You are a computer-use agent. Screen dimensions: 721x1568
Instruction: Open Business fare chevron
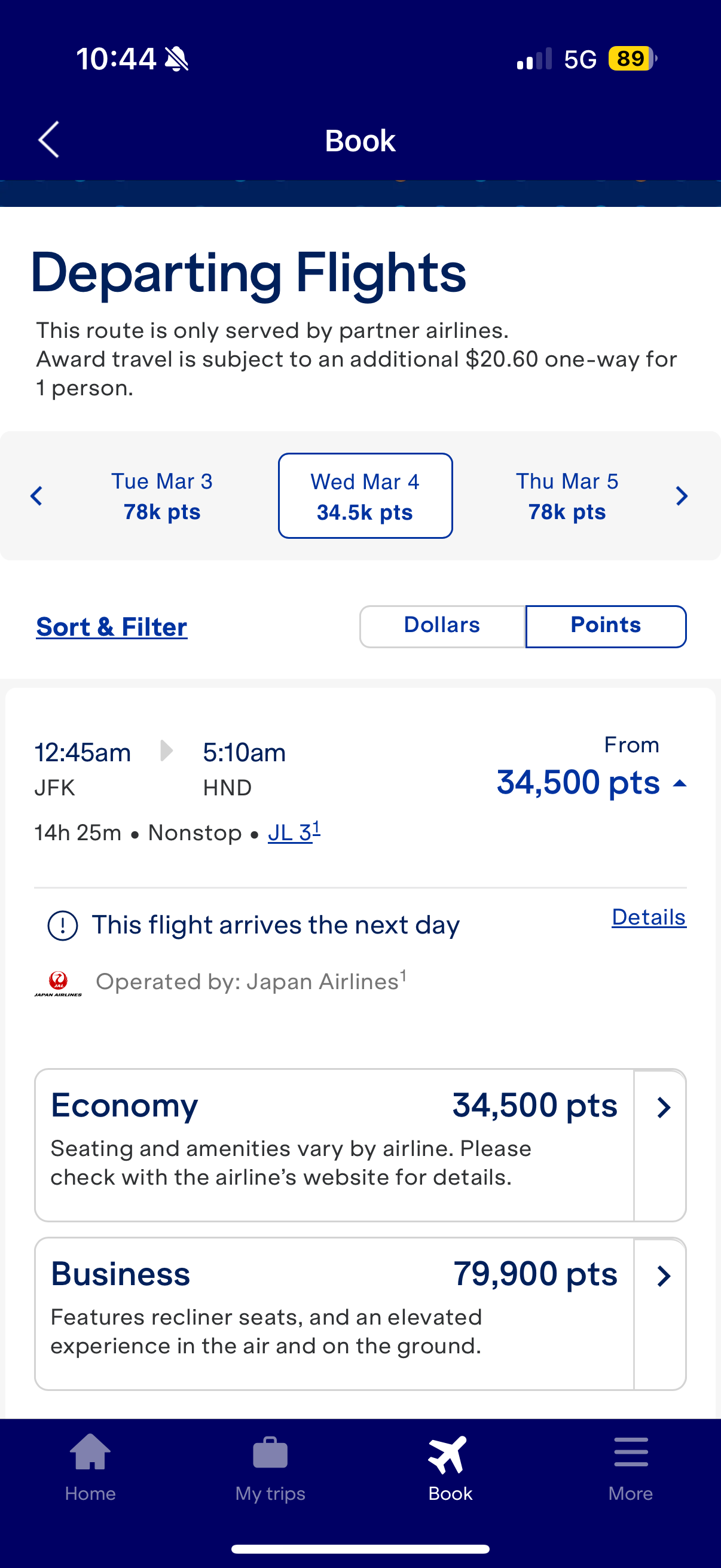[x=662, y=1276]
